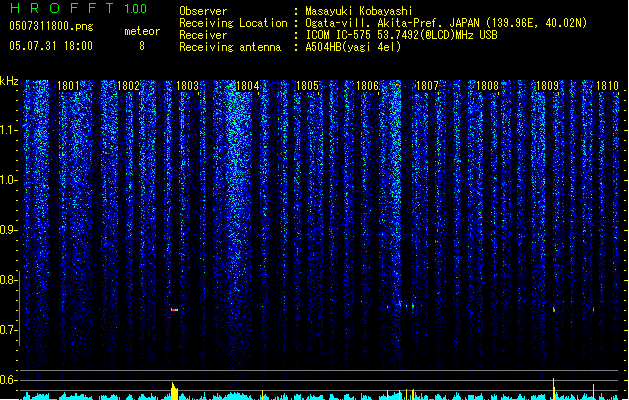Screen dimensions: 629x400
Task: Select the filename 0507311800.png
Action: tap(51, 26)
